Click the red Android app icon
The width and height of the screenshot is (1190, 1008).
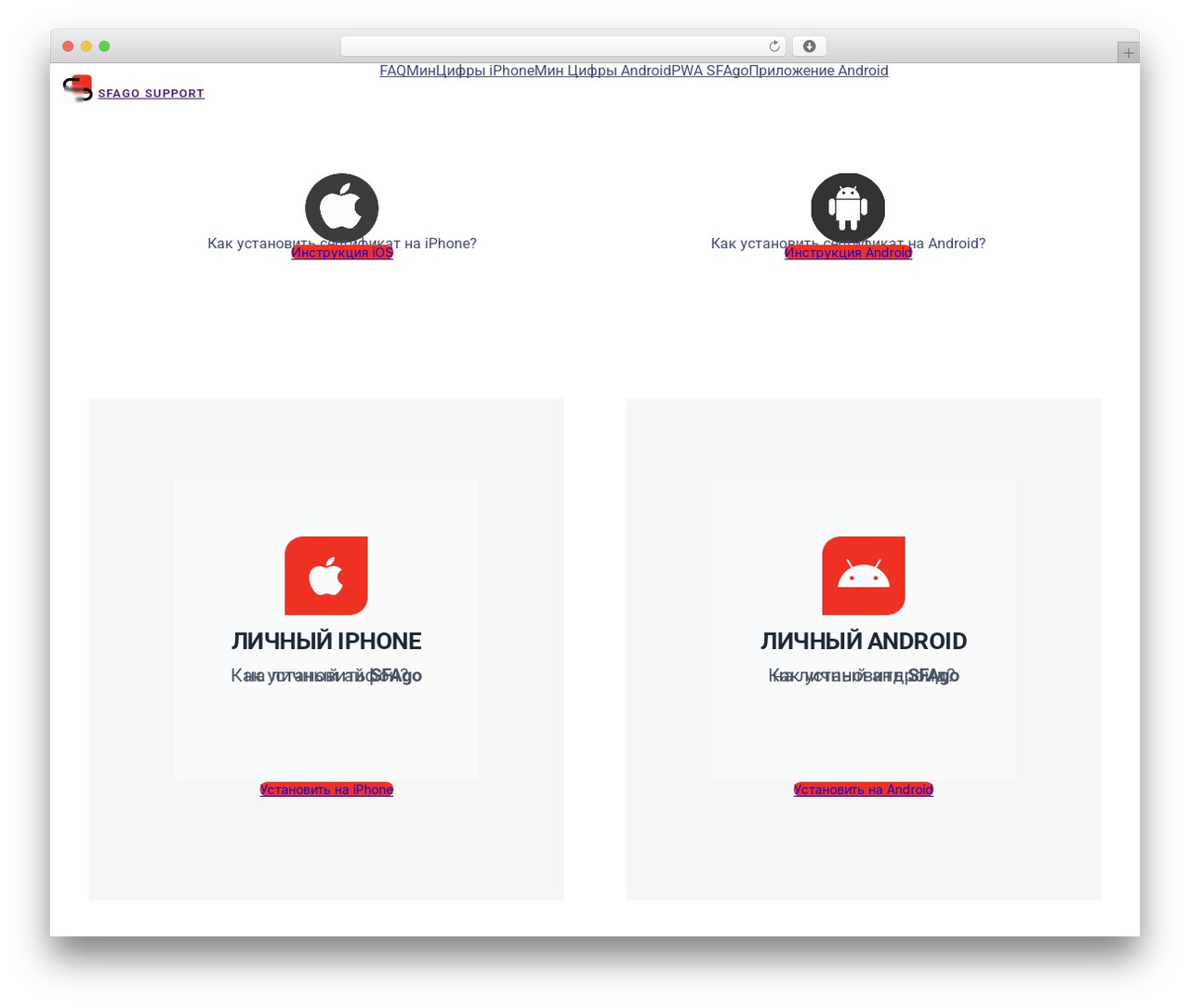pos(864,576)
